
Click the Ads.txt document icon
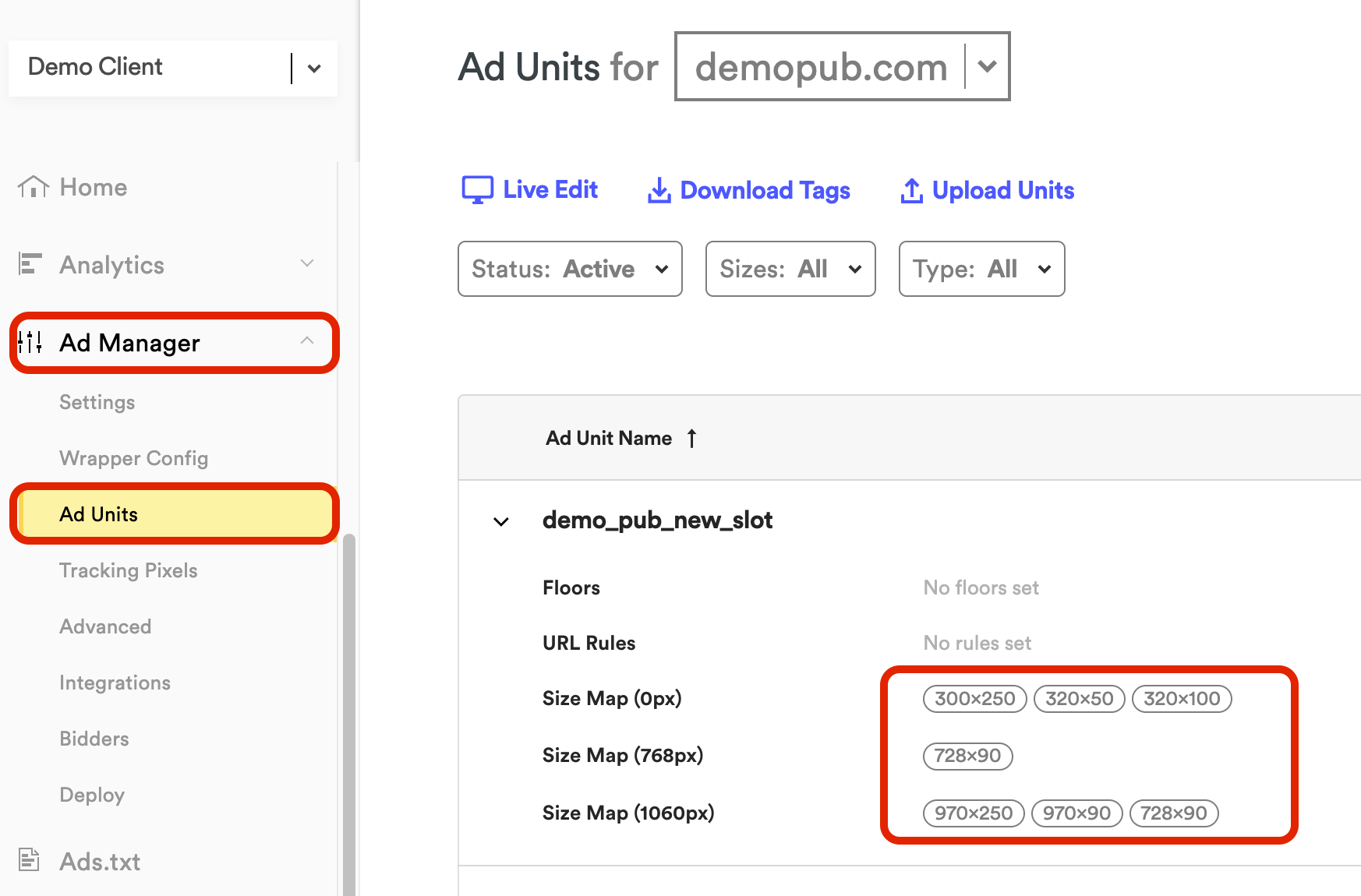(x=29, y=859)
